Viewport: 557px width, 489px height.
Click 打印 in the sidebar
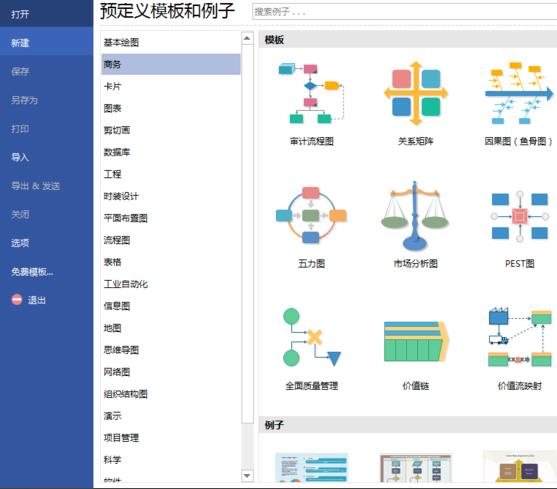[x=20, y=129]
